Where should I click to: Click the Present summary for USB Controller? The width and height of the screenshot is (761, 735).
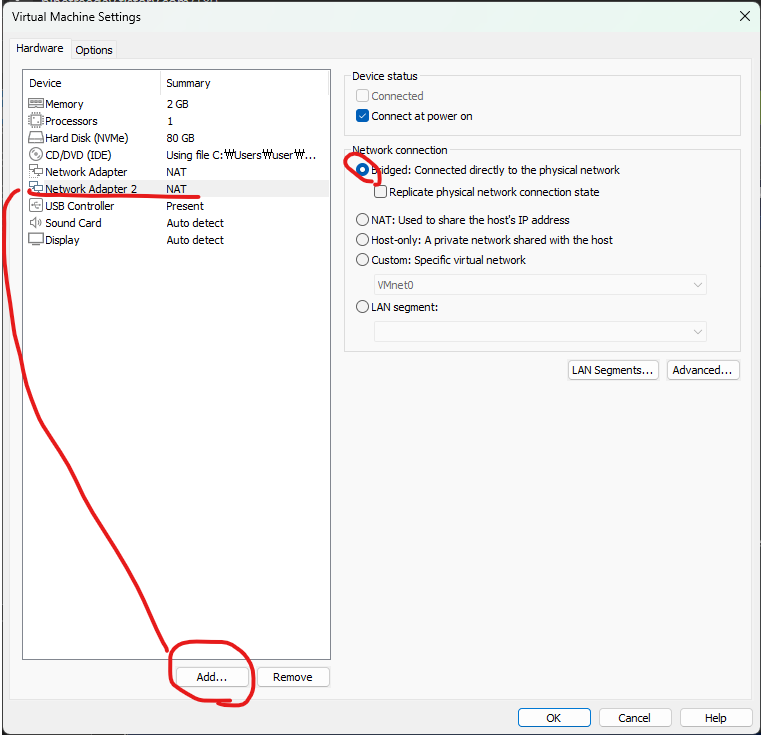pos(185,206)
